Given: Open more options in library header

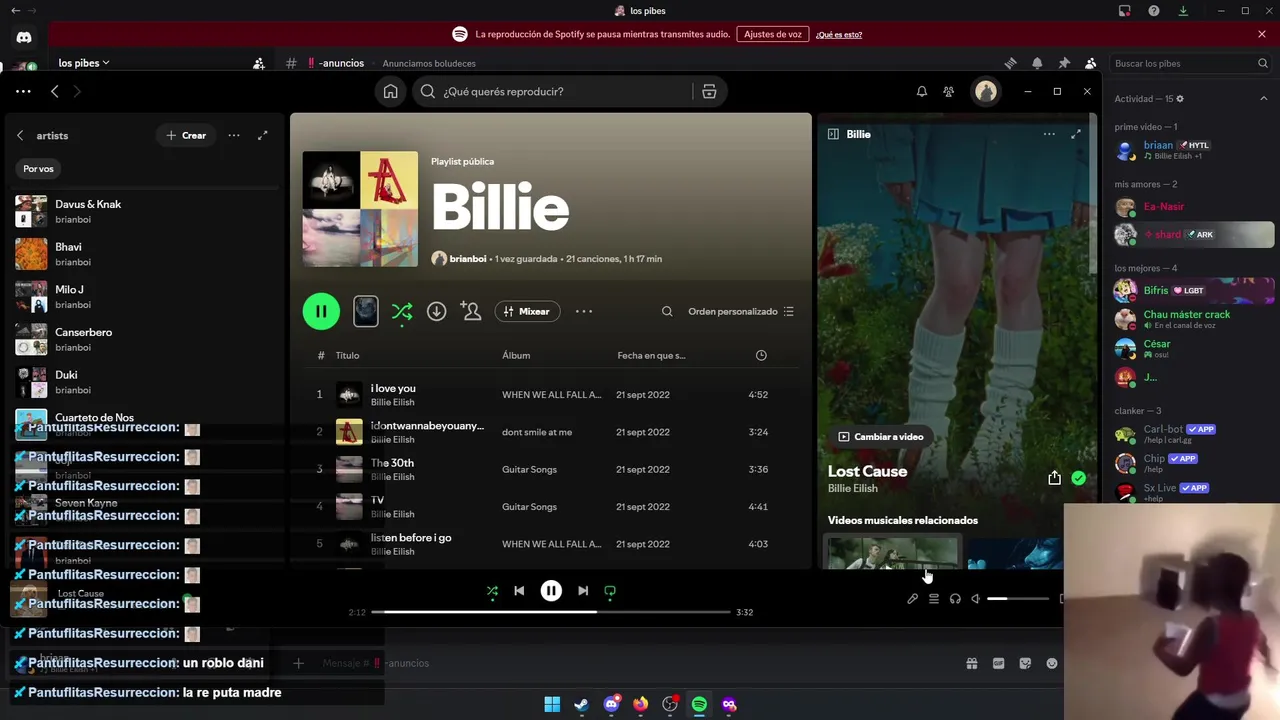Looking at the screenshot, I should coord(233,135).
